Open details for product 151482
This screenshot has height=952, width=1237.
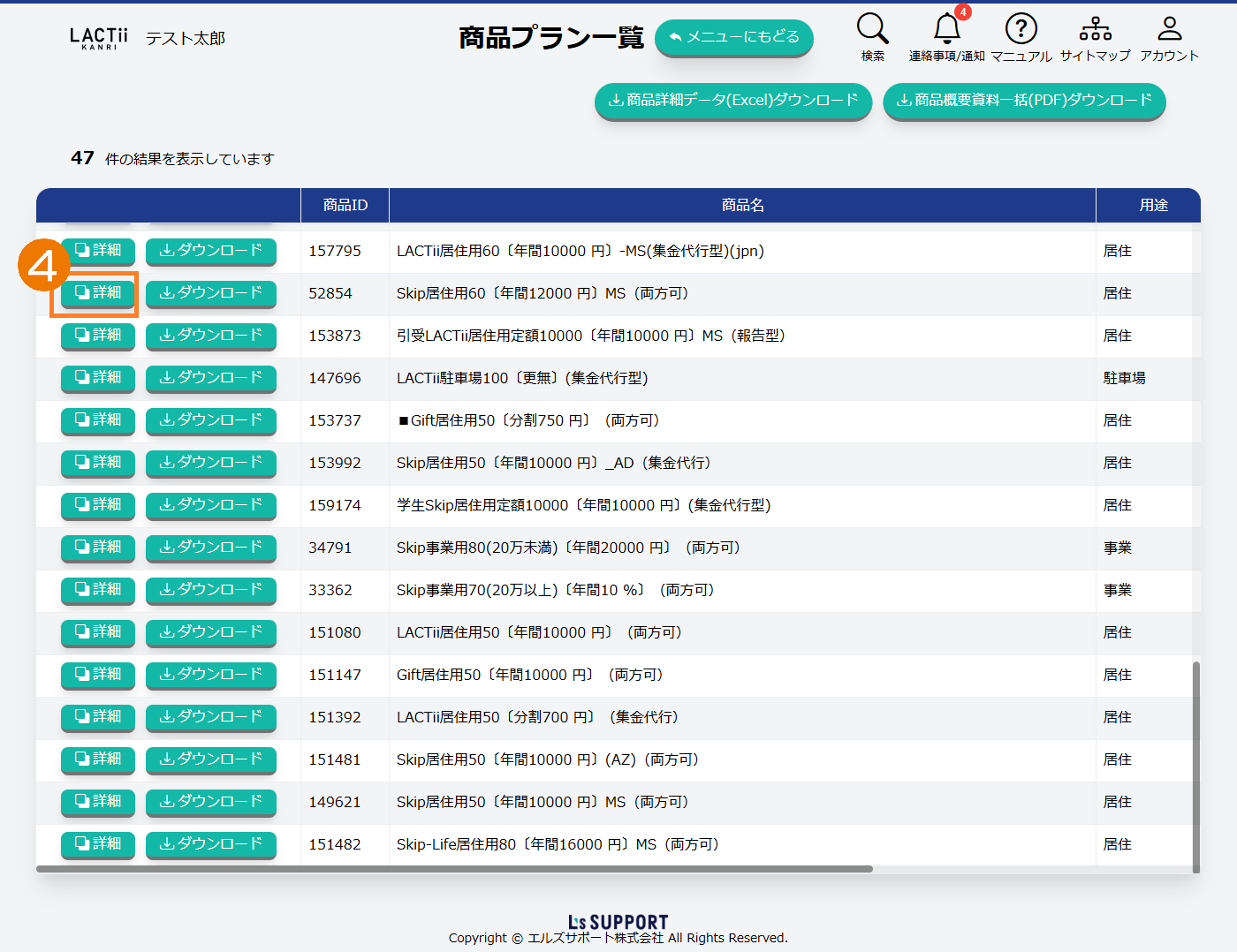tap(98, 844)
